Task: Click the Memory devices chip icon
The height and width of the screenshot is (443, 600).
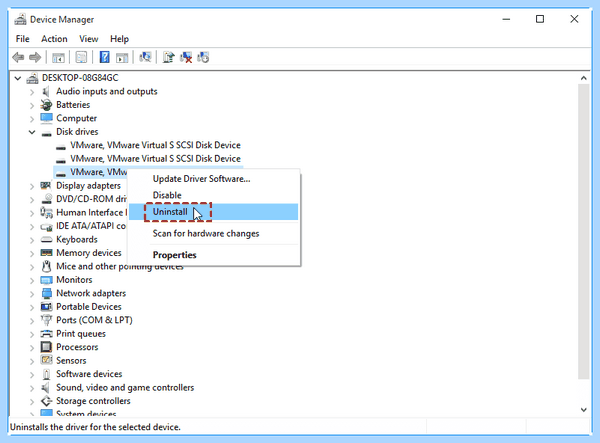Action: [x=46, y=253]
